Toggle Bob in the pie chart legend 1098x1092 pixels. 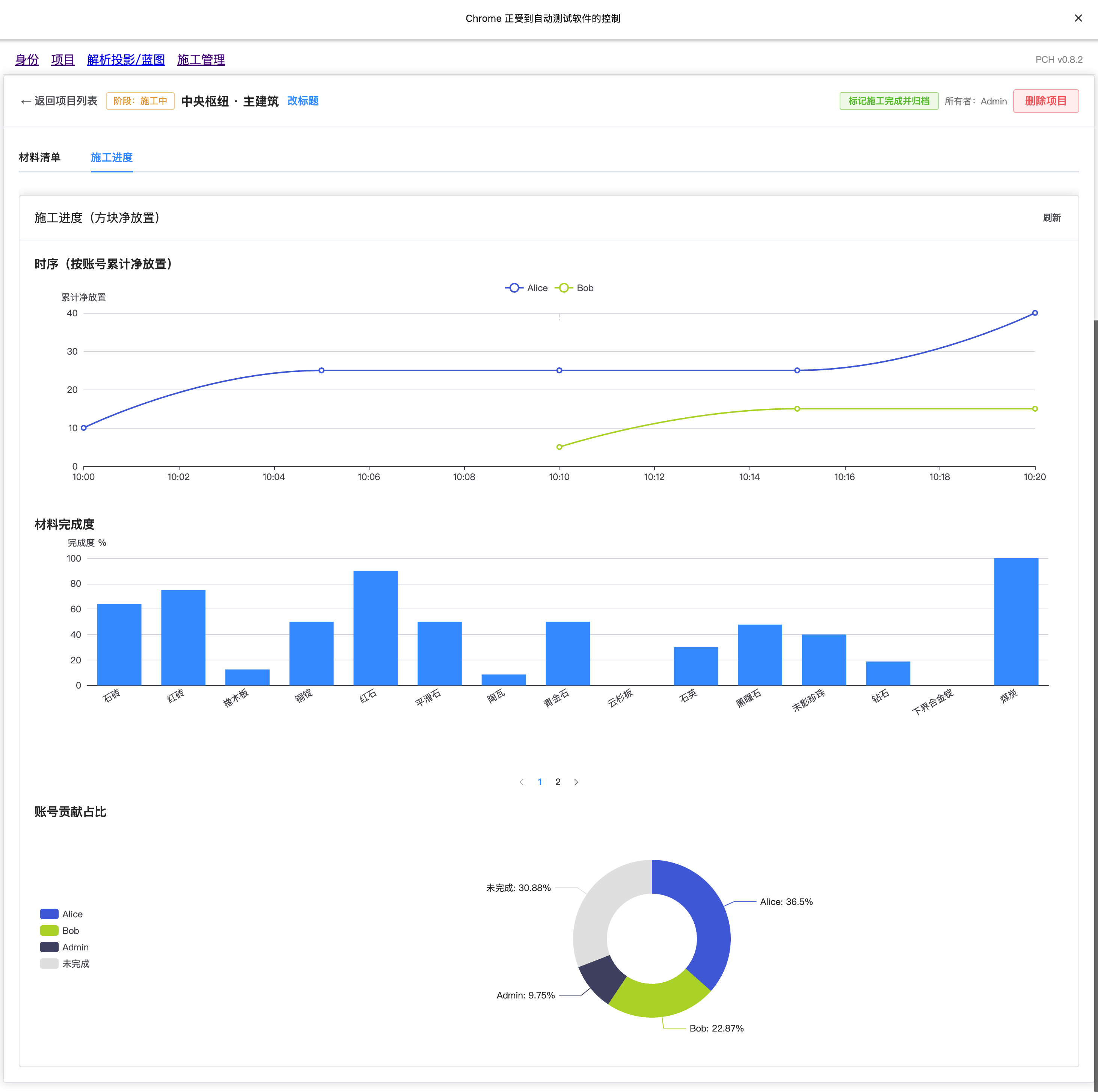coord(59,930)
